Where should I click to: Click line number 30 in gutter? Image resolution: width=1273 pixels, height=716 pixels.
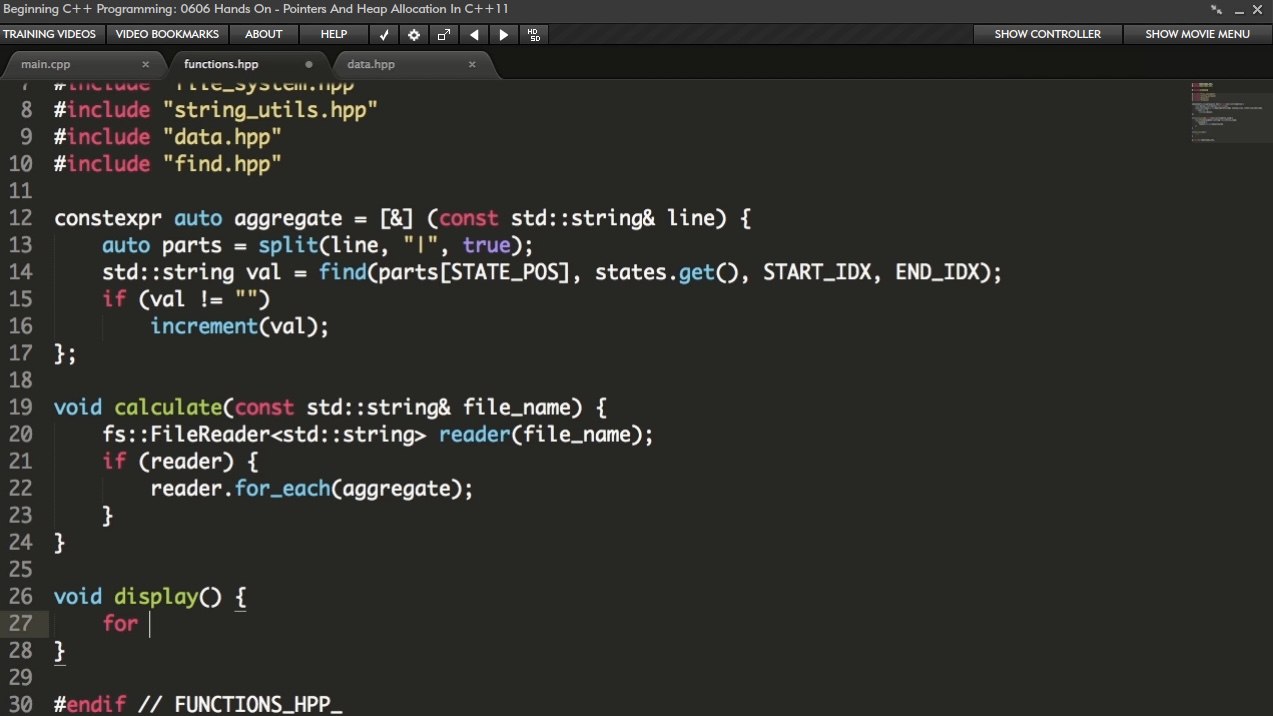21,704
